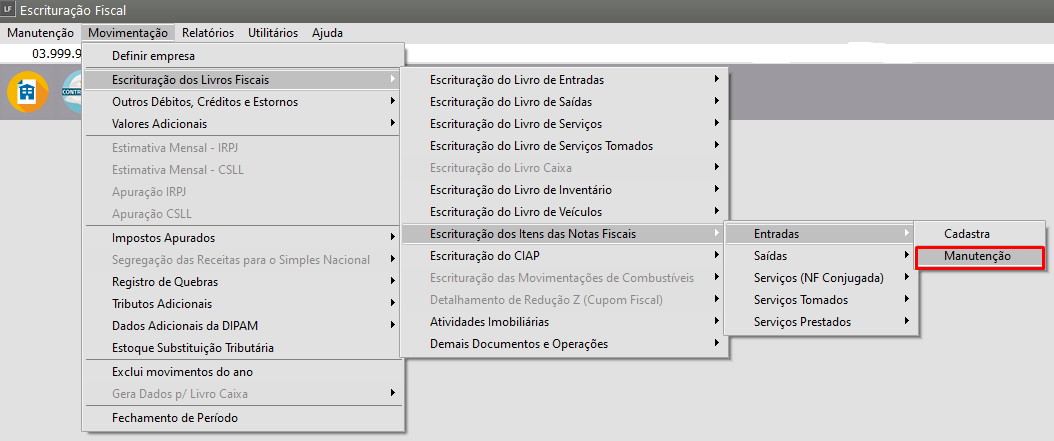This screenshot has height=441, width=1054.
Task: Open the Ajuda menu
Action: pyautogui.click(x=327, y=33)
